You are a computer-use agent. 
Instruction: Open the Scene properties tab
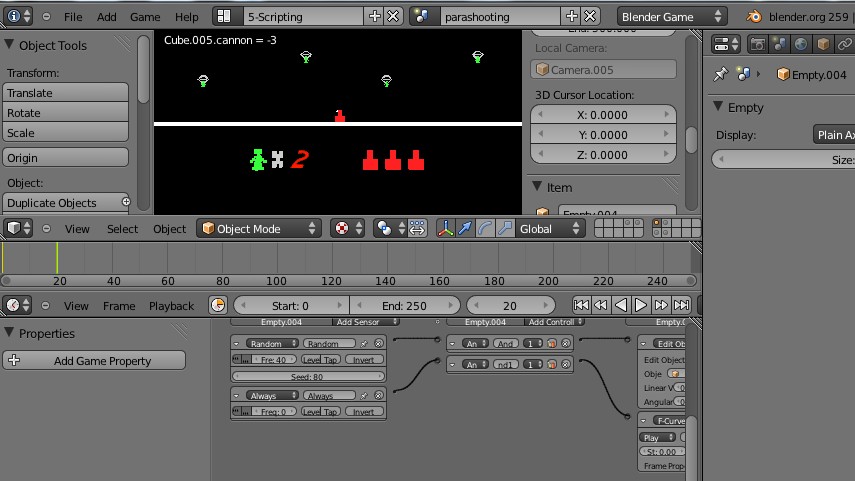(779, 44)
